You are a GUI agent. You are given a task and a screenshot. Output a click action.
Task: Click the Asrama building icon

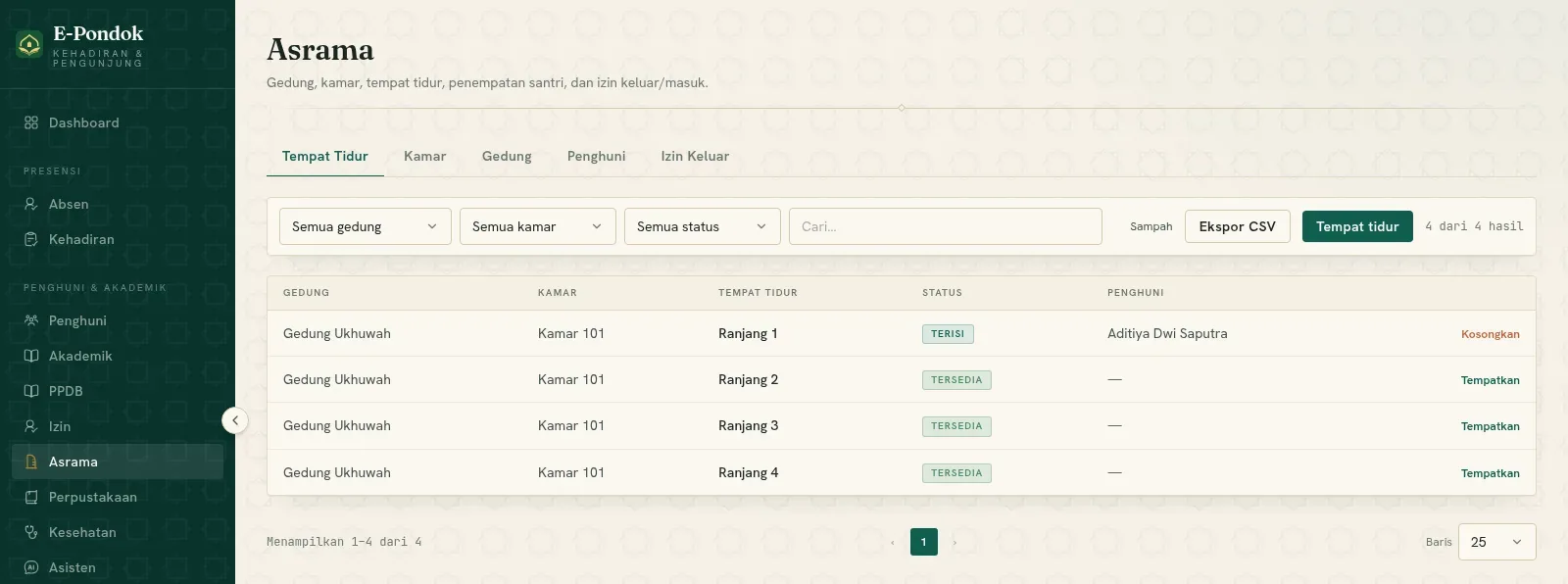(x=31, y=462)
